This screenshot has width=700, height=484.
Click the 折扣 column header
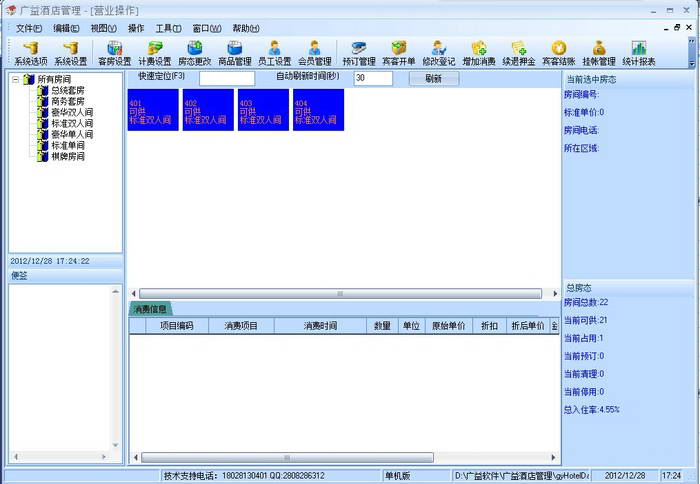(489, 326)
